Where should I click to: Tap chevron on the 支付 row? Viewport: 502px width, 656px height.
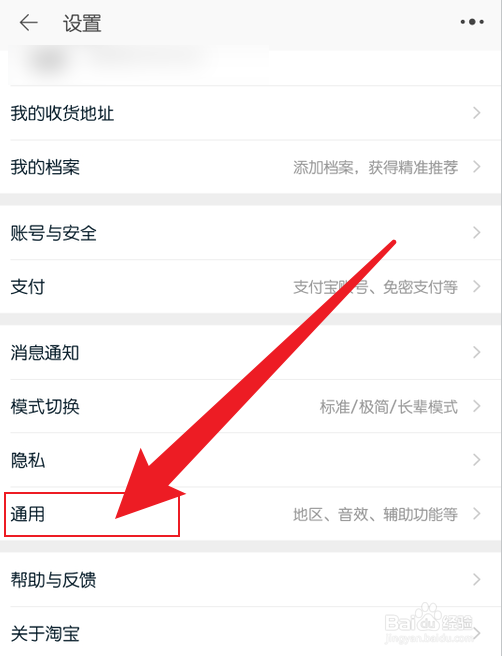[476, 287]
